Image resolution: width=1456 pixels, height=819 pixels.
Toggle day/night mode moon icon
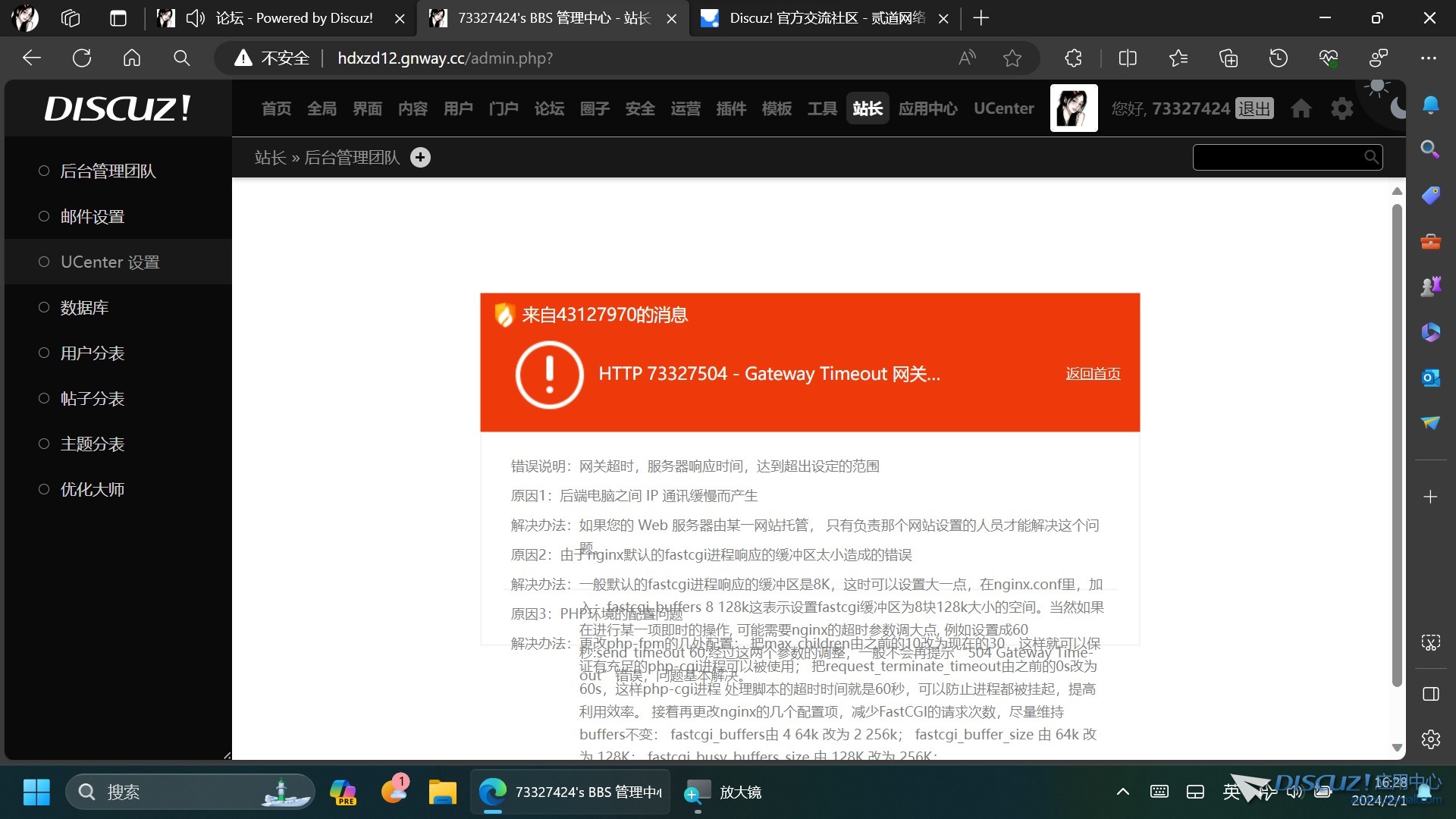point(1398,108)
